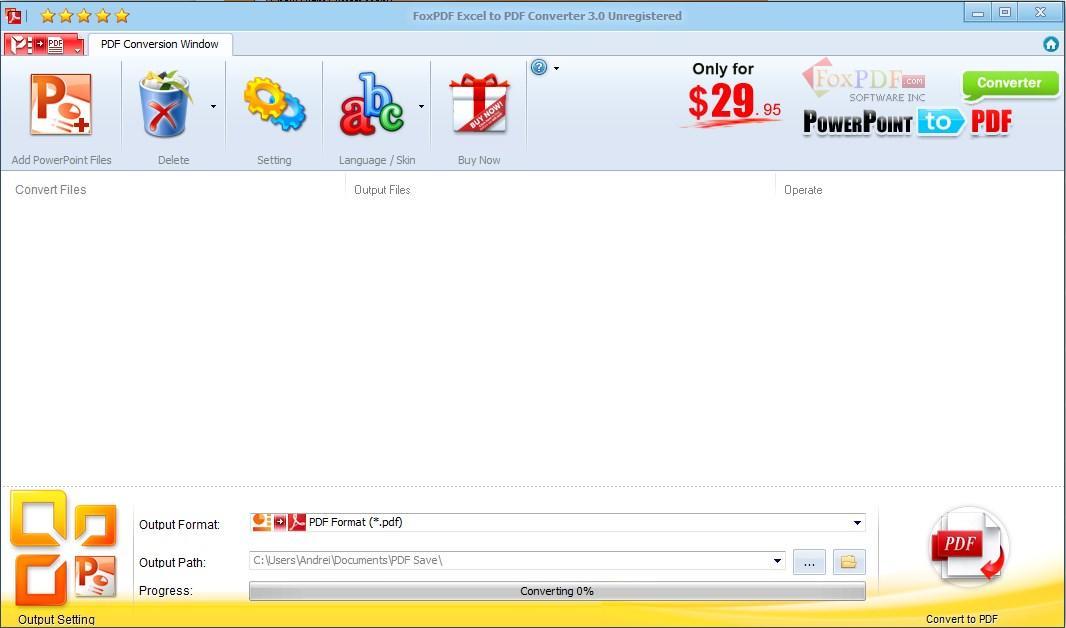The width and height of the screenshot is (1066, 628).
Task: Click the green Converter button
Action: pyautogui.click(x=1009, y=84)
